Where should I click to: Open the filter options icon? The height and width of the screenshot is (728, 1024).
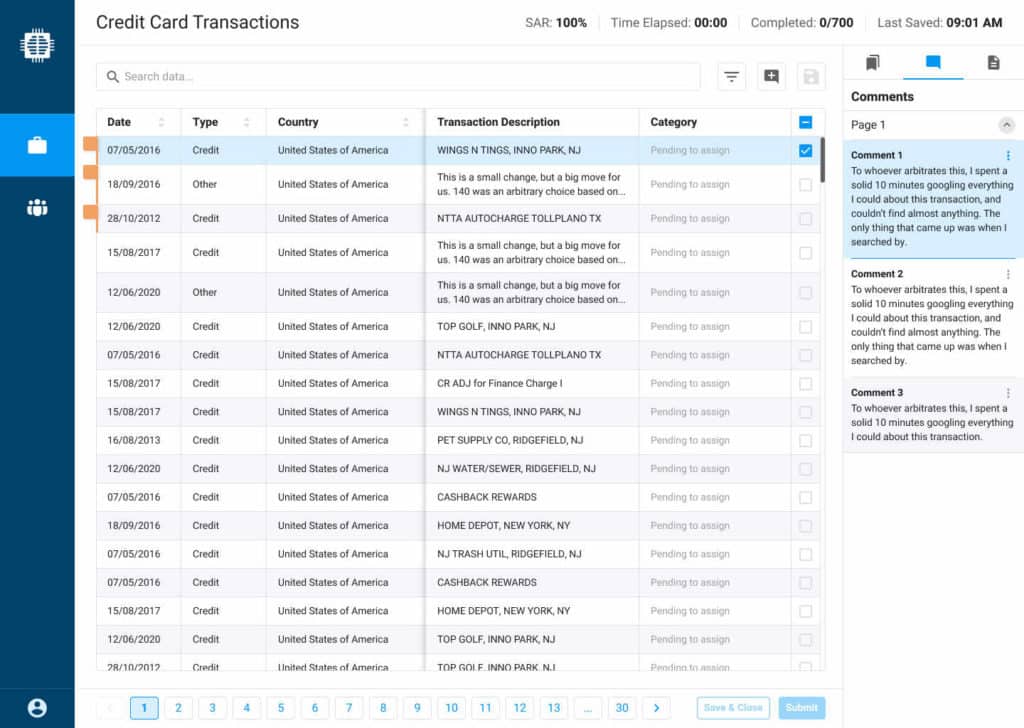[x=732, y=77]
